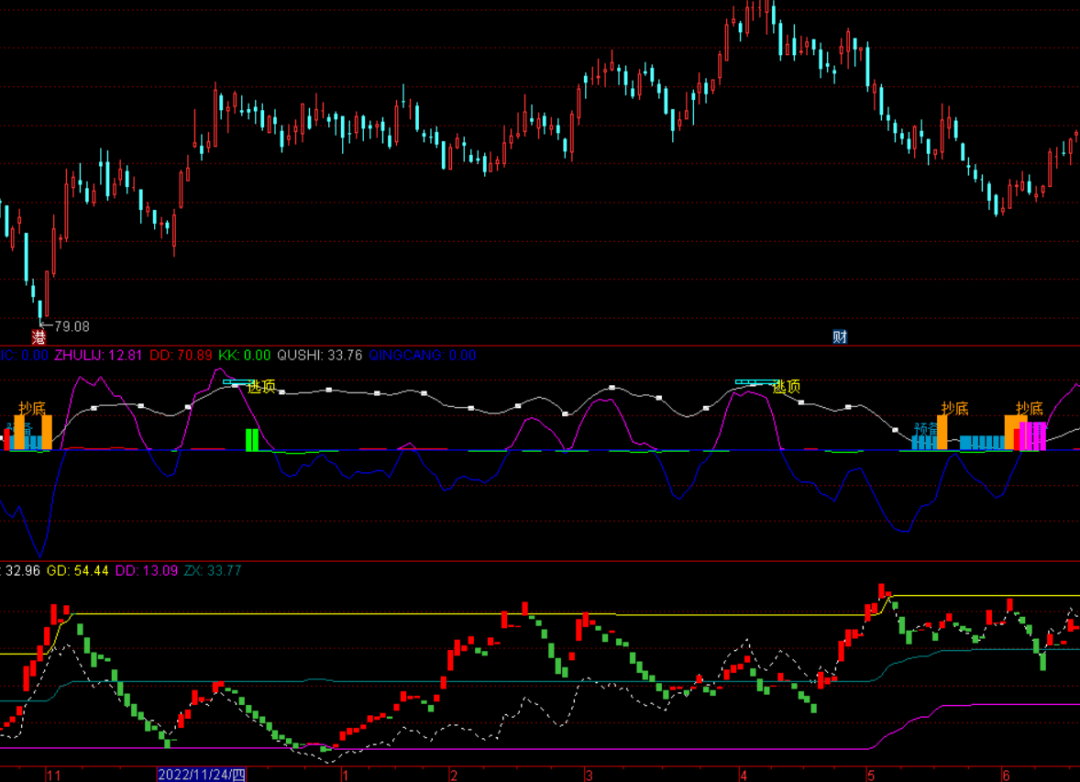Click the 逃顶 signal label near the green bars
This screenshot has width=1080, height=782.
pos(262,387)
